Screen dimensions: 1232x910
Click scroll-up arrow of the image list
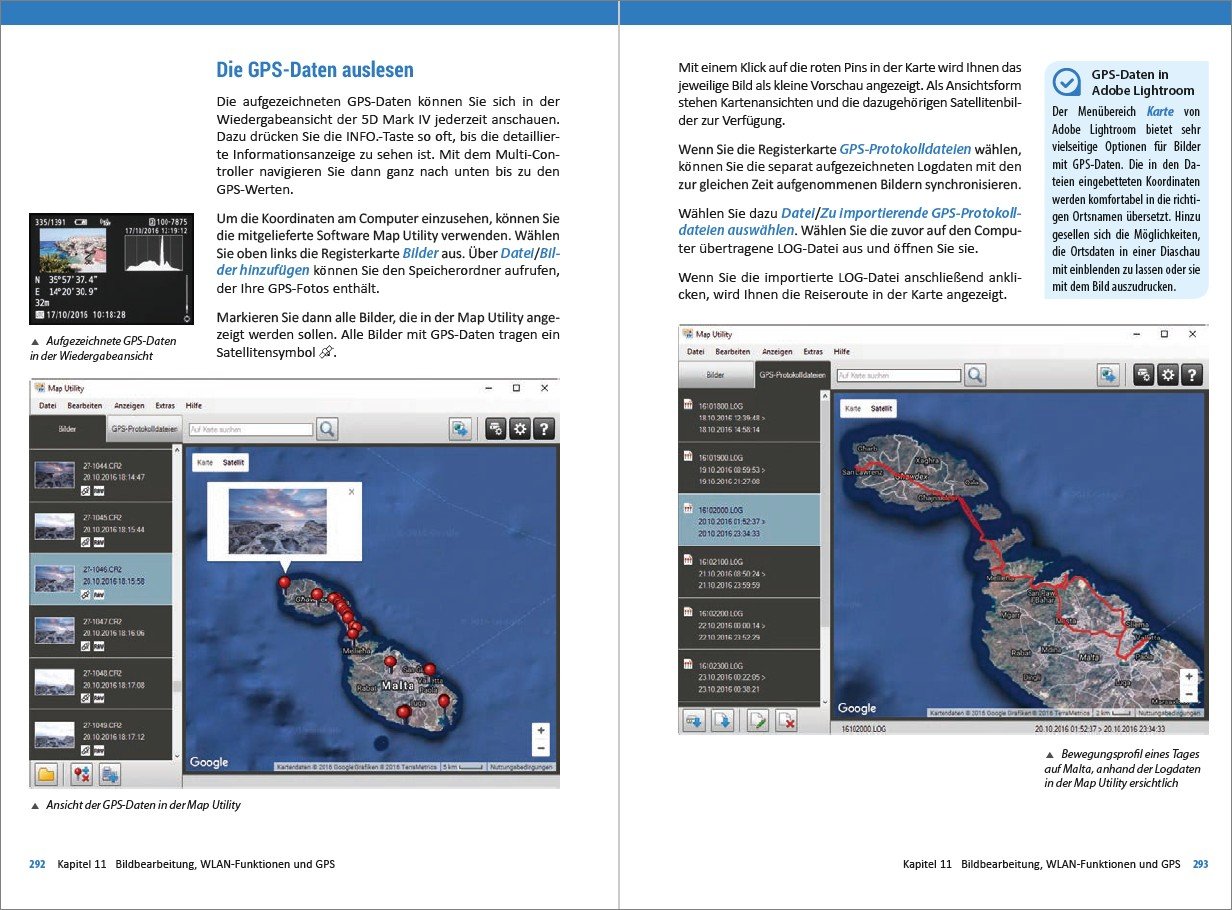point(177,451)
